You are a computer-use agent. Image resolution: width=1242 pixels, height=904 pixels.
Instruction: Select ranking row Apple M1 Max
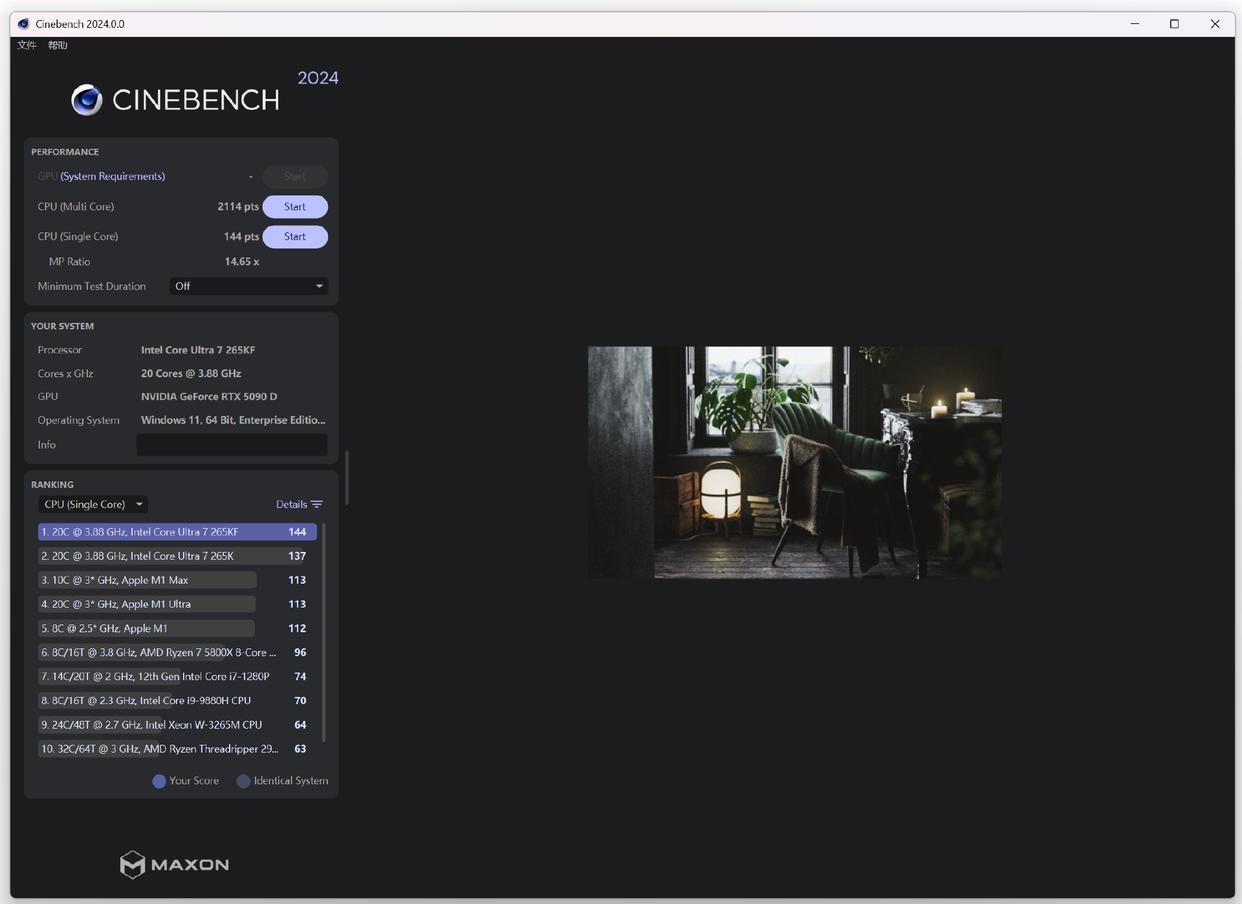(x=177, y=580)
